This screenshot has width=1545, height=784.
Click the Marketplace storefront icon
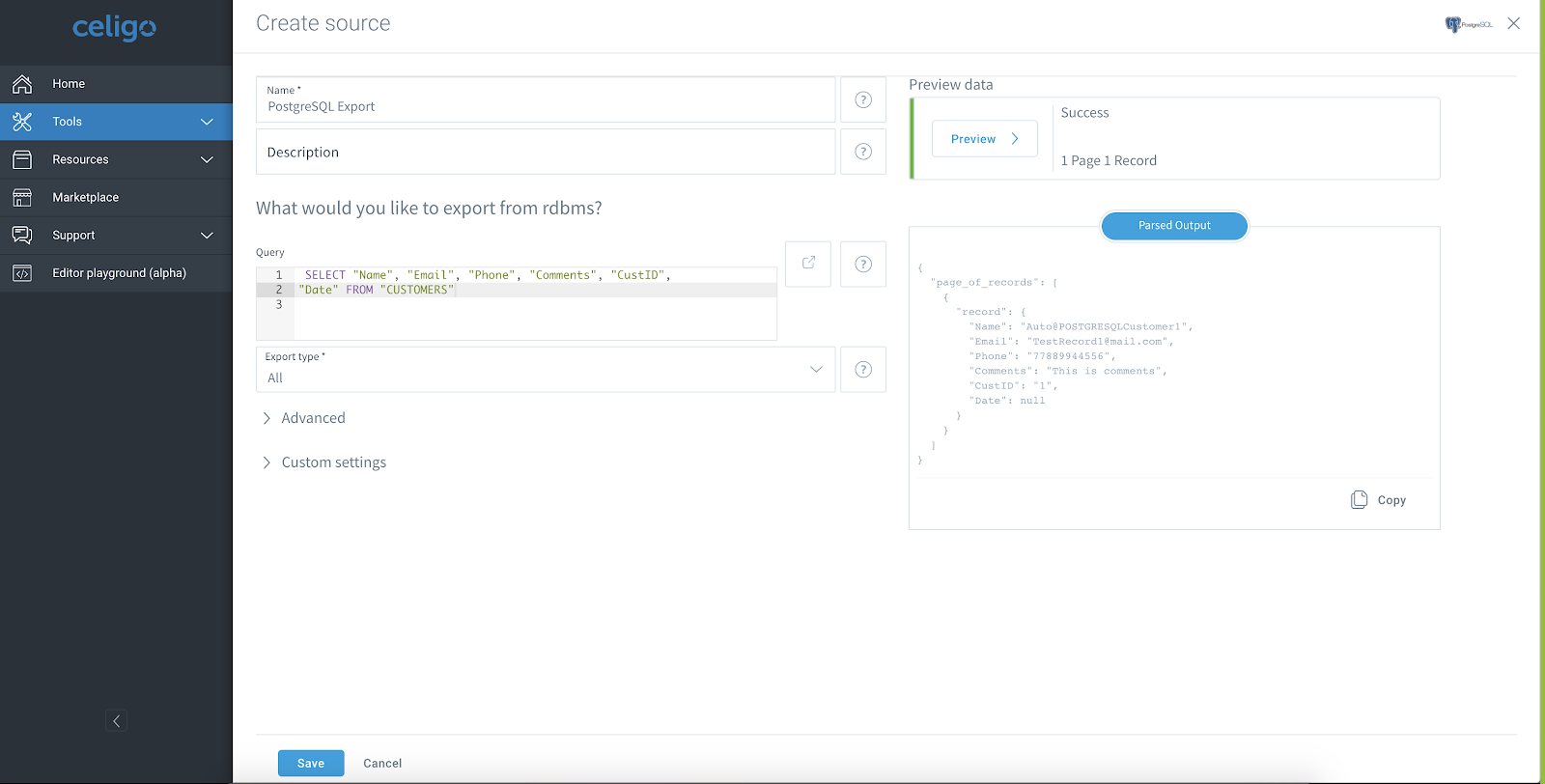click(x=22, y=197)
